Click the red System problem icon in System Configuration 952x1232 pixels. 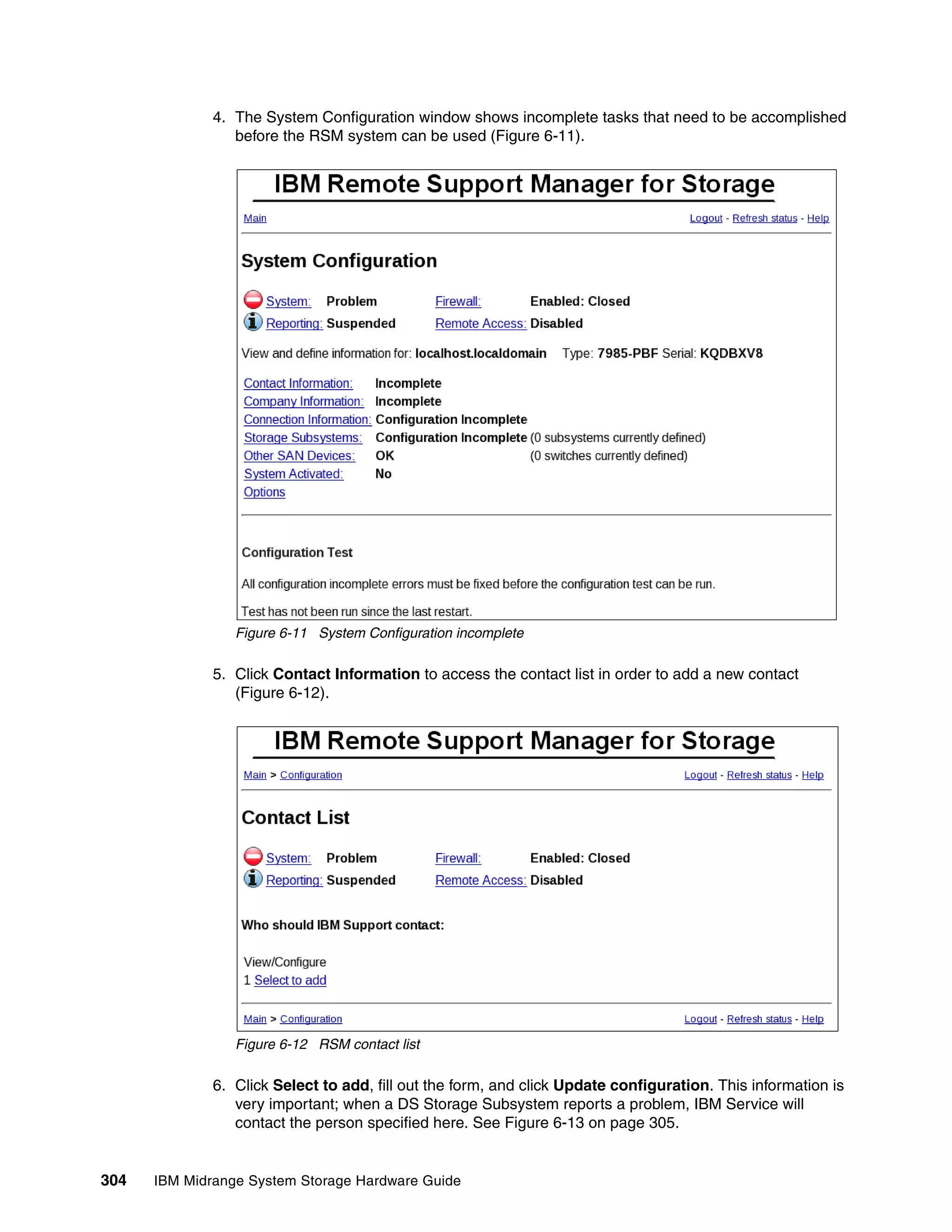[x=253, y=299]
